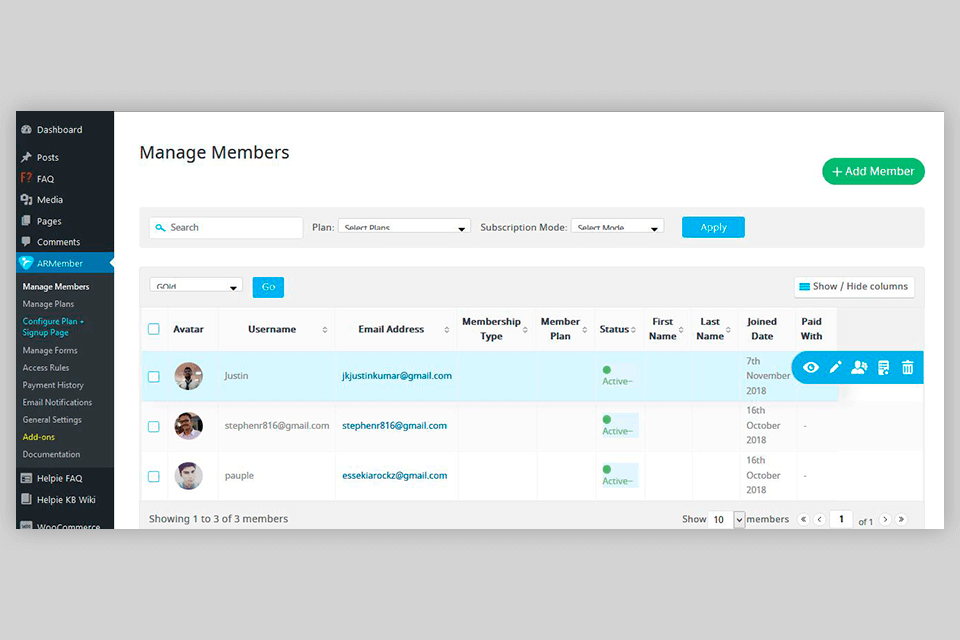Click the trash delete icon in Justin's row
Image resolution: width=960 pixels, height=640 pixels.
(x=908, y=368)
